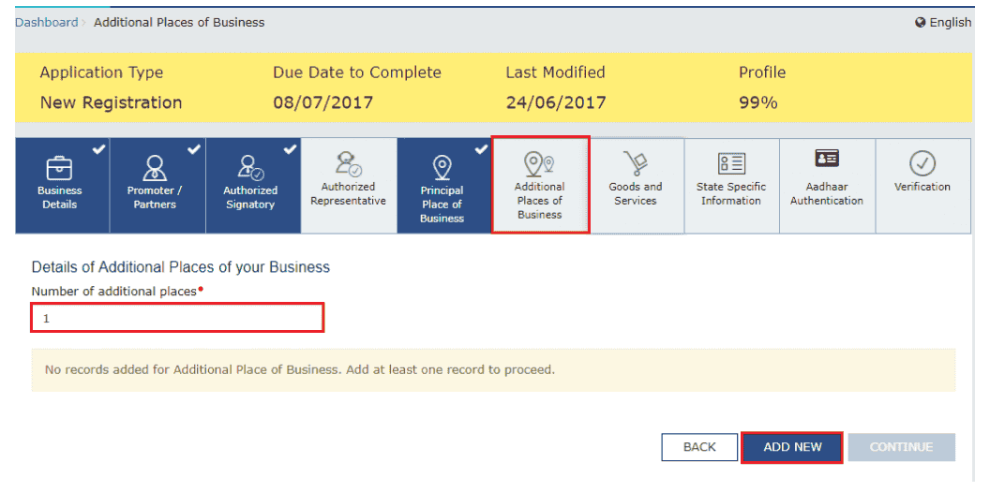Switch to the Authorized Signatory tab

[253, 186]
